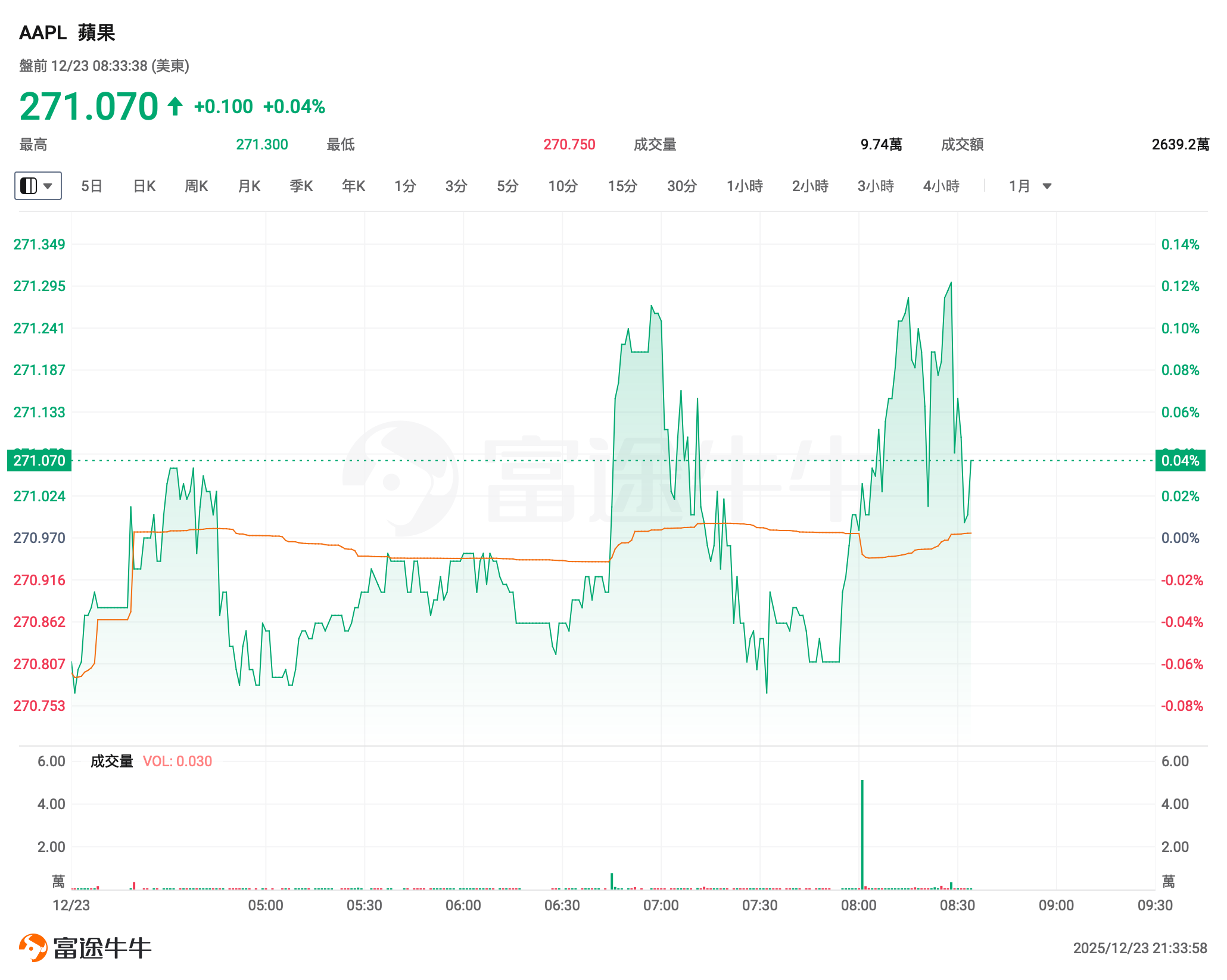Click the 271.070 current price label on axis
Viewport: 1227px width, 980px height.
[39, 460]
